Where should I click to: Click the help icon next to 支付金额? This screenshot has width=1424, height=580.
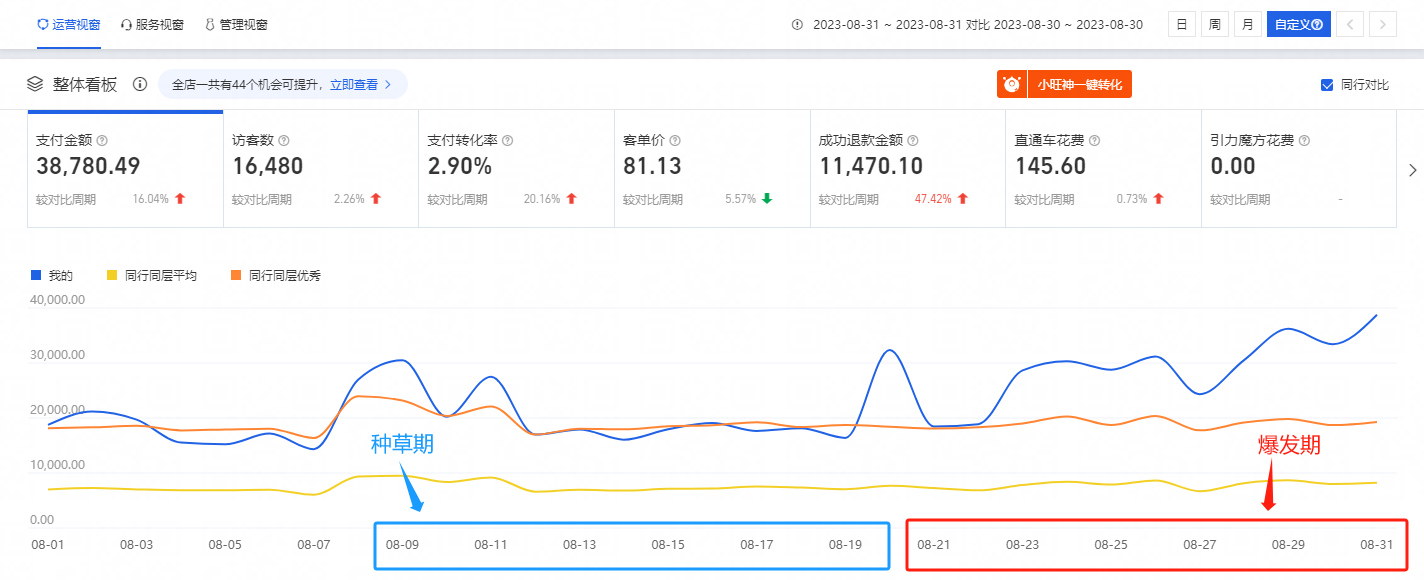point(102,141)
